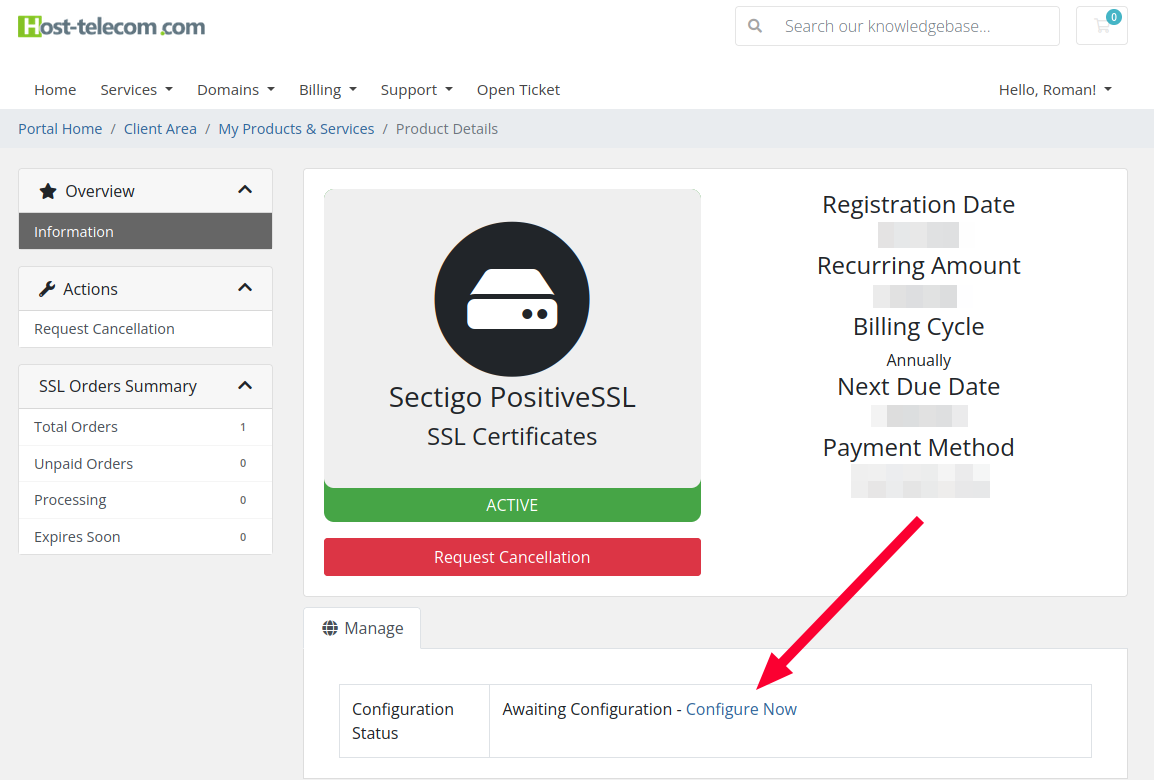Screen dimensions: 1154x780
Task: Click the Billing Cycle heading
Action: point(918,326)
